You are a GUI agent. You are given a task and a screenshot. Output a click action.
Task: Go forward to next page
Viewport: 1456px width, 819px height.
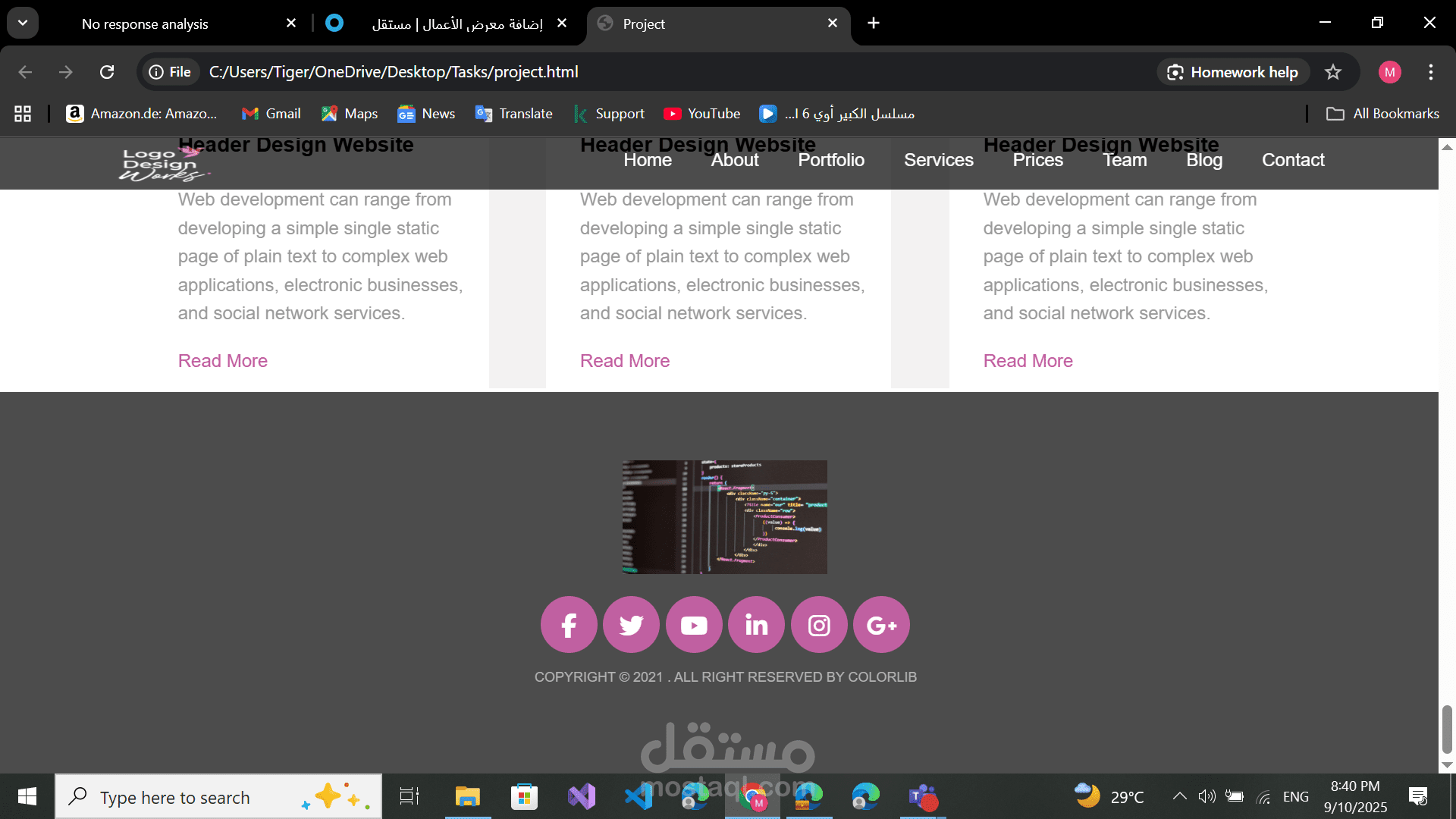pos(66,72)
